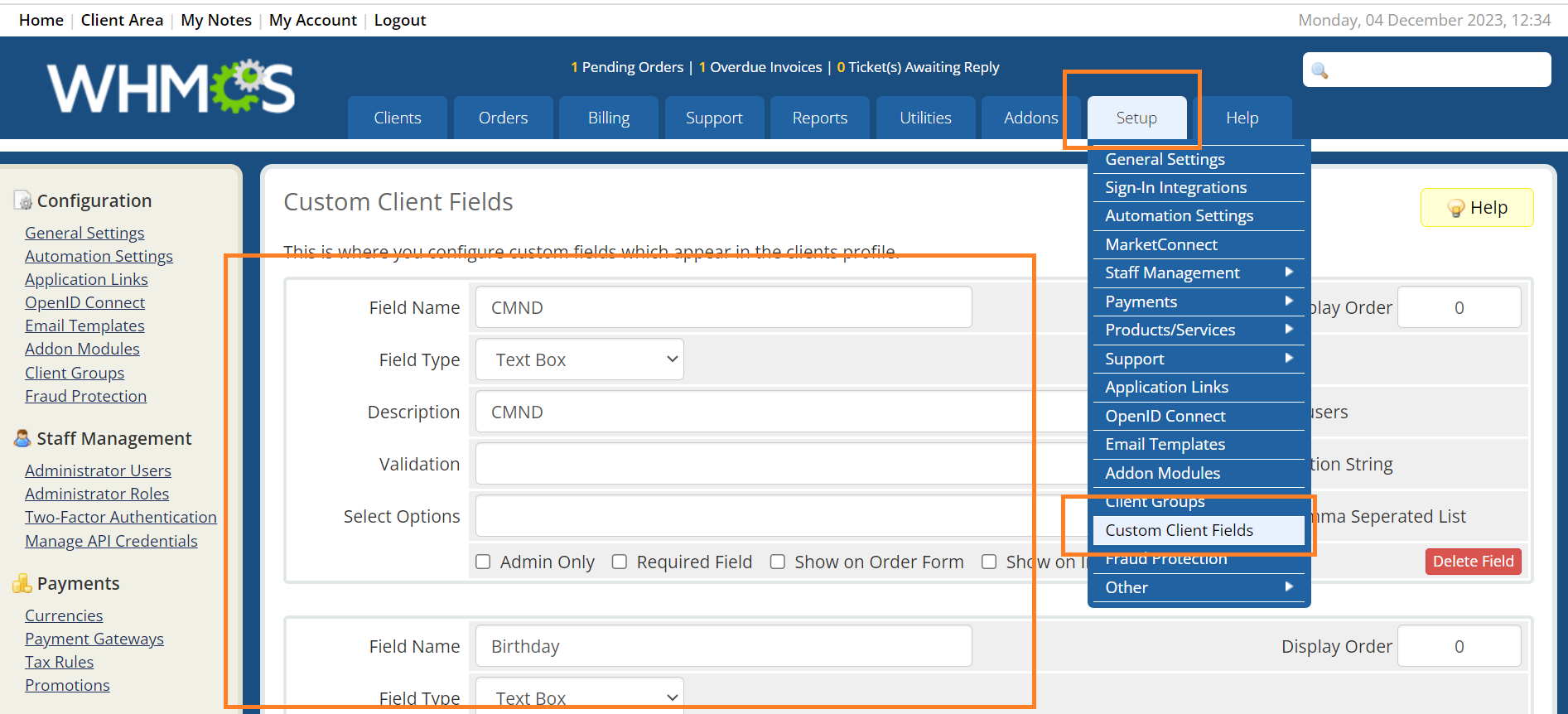Click the Logout link

click(x=400, y=20)
